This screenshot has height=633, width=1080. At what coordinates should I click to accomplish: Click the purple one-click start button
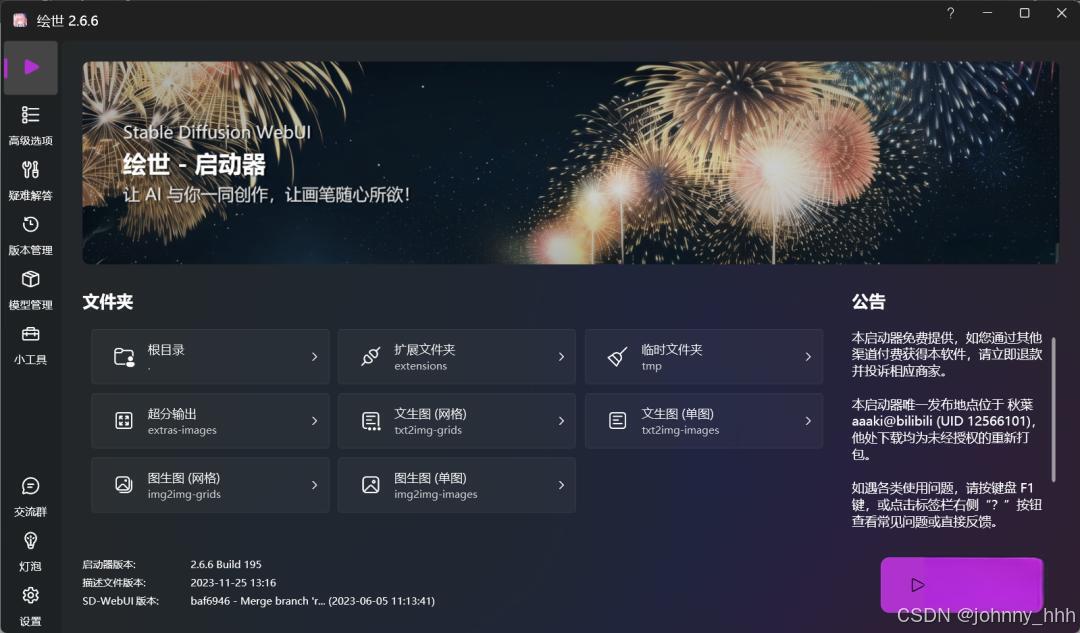click(x=961, y=585)
